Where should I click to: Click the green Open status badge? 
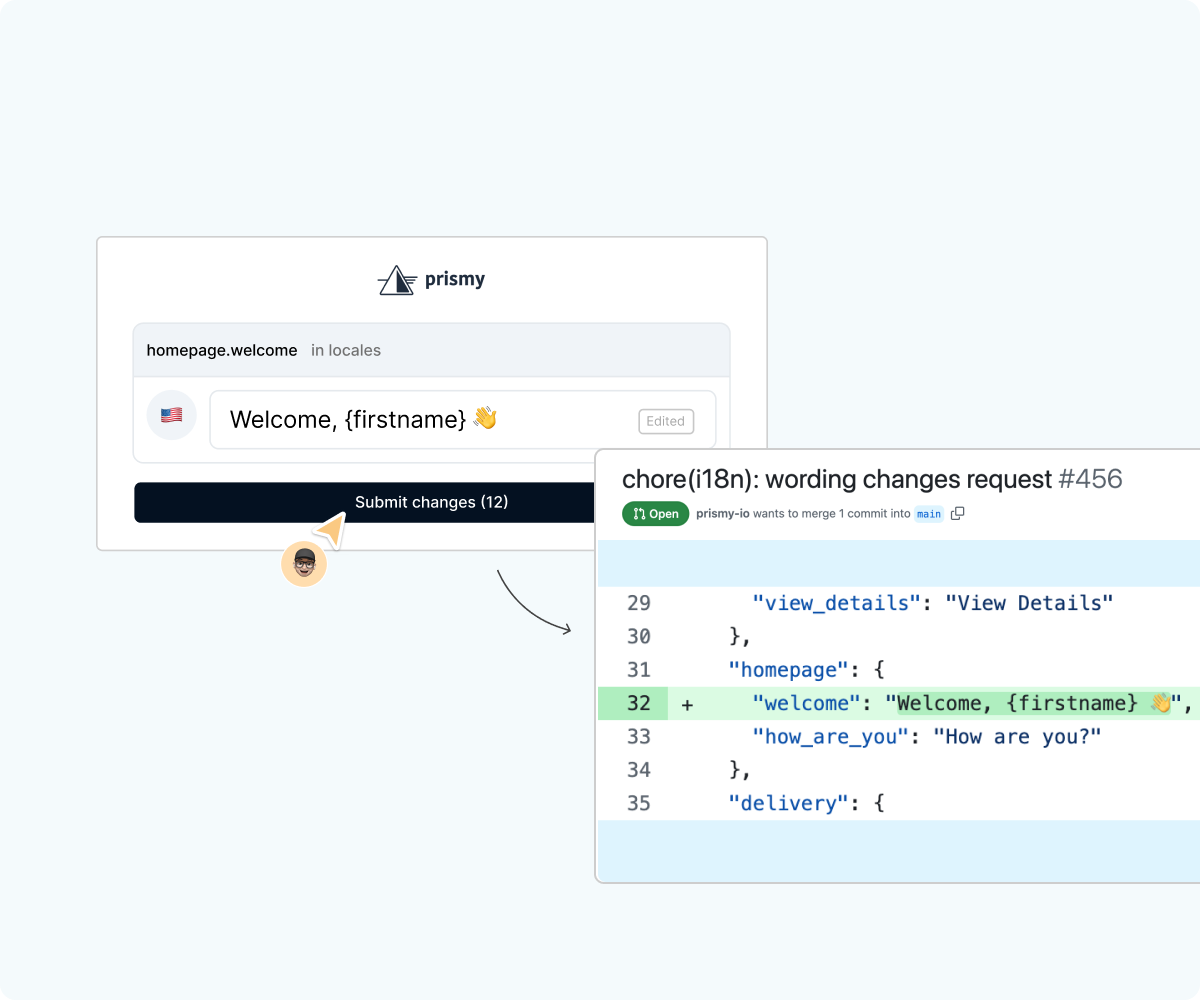655,514
